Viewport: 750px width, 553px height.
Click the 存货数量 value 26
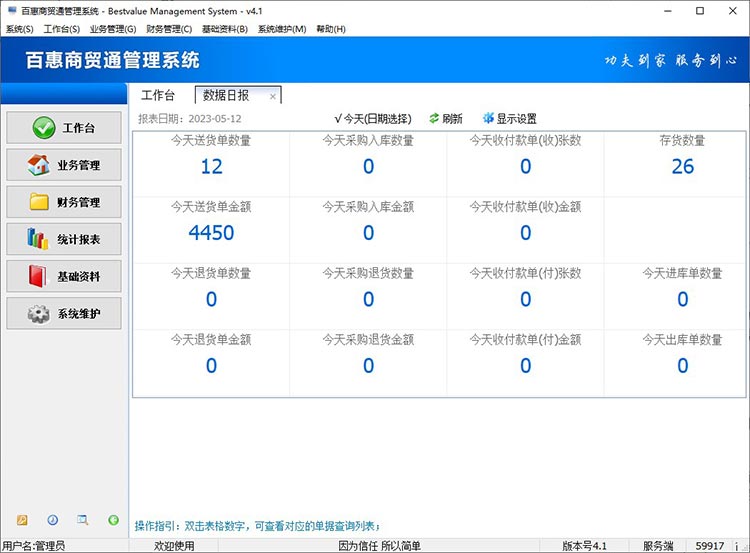683,166
